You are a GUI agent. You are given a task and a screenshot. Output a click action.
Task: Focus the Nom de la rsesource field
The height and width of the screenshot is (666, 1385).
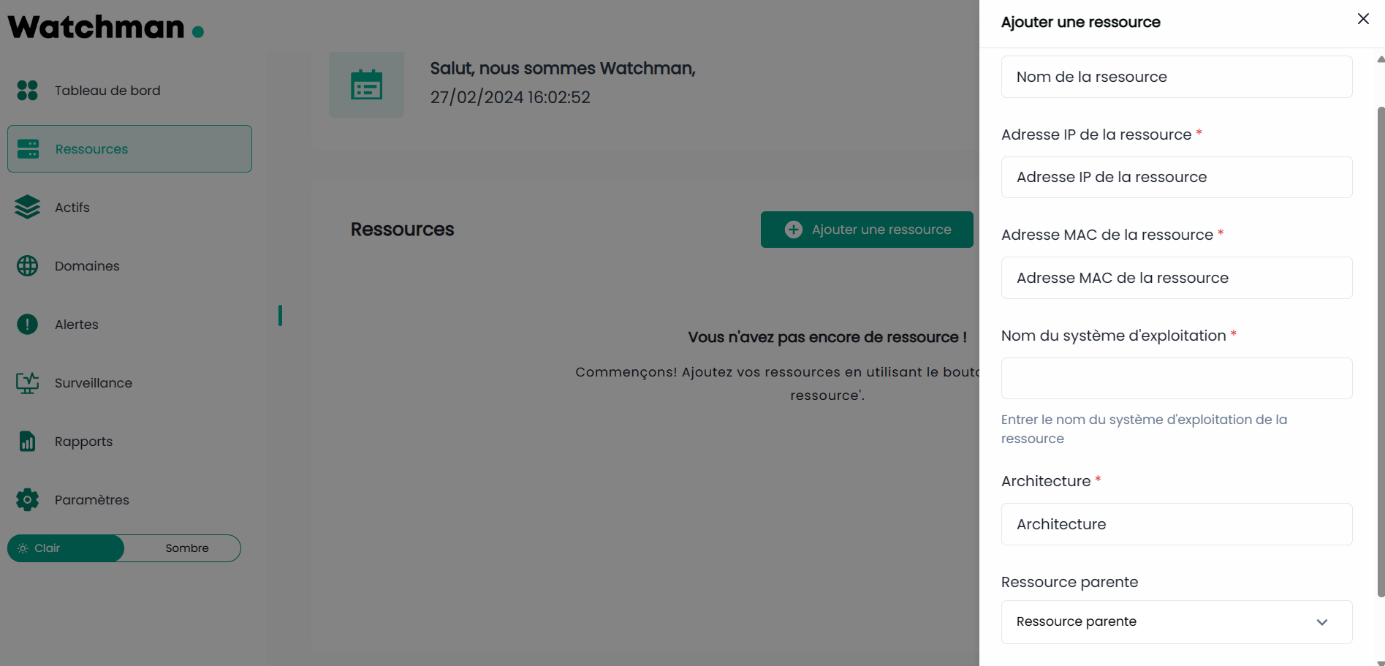[1176, 77]
